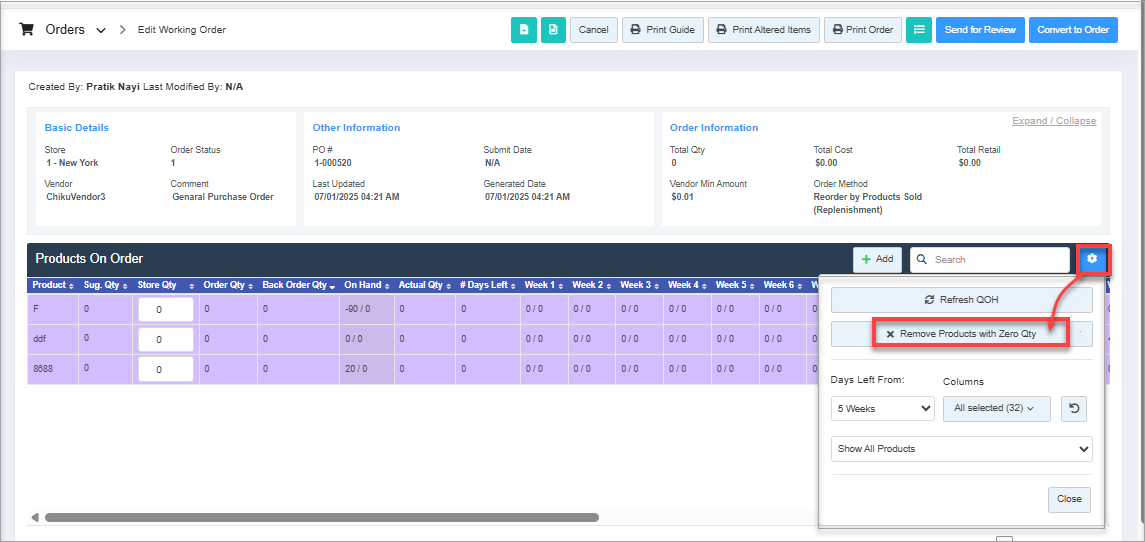Viewport: 1145px width, 542px height.
Task: Open the Orders menu chevron
Action: [101, 30]
